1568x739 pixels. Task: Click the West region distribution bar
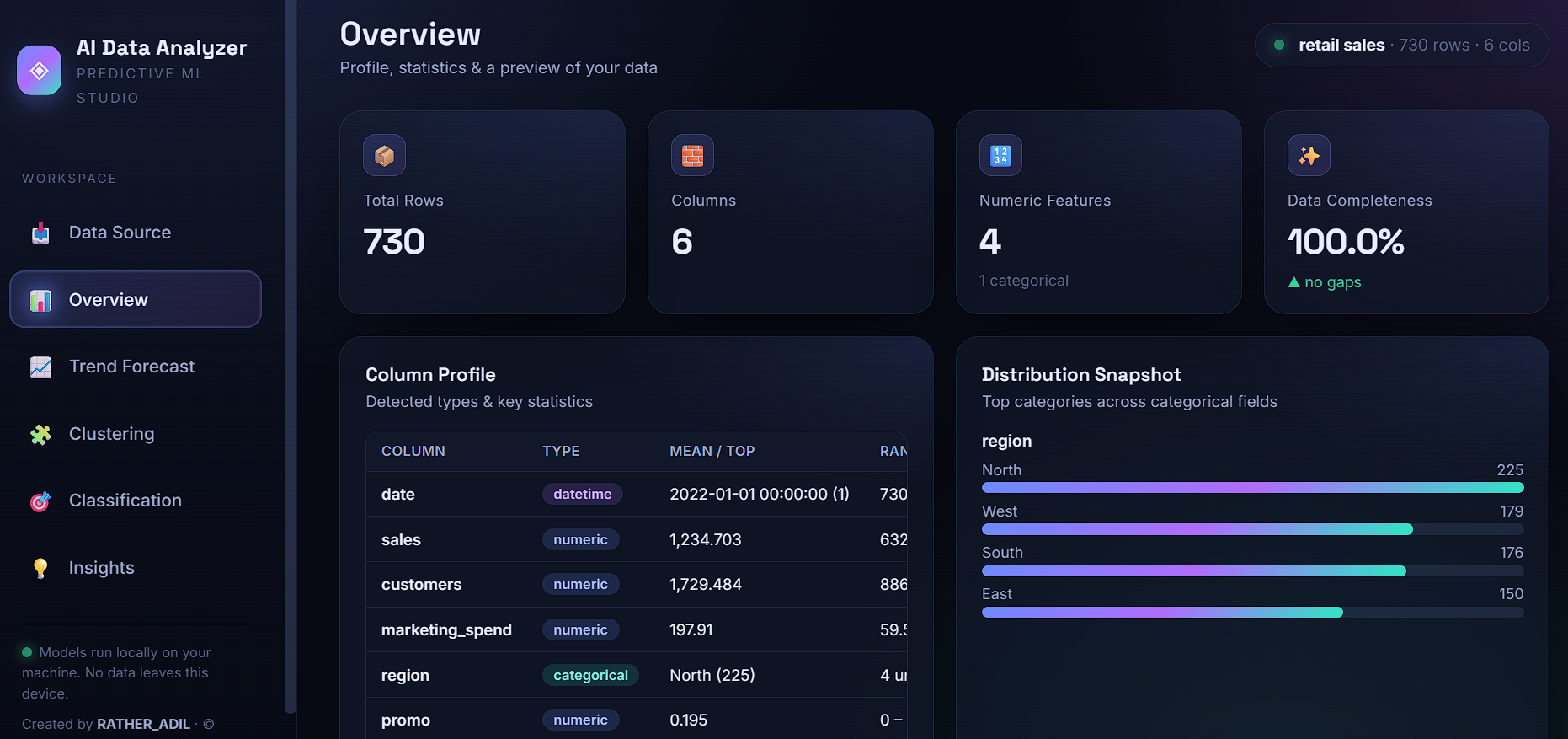pyautogui.click(x=1252, y=529)
